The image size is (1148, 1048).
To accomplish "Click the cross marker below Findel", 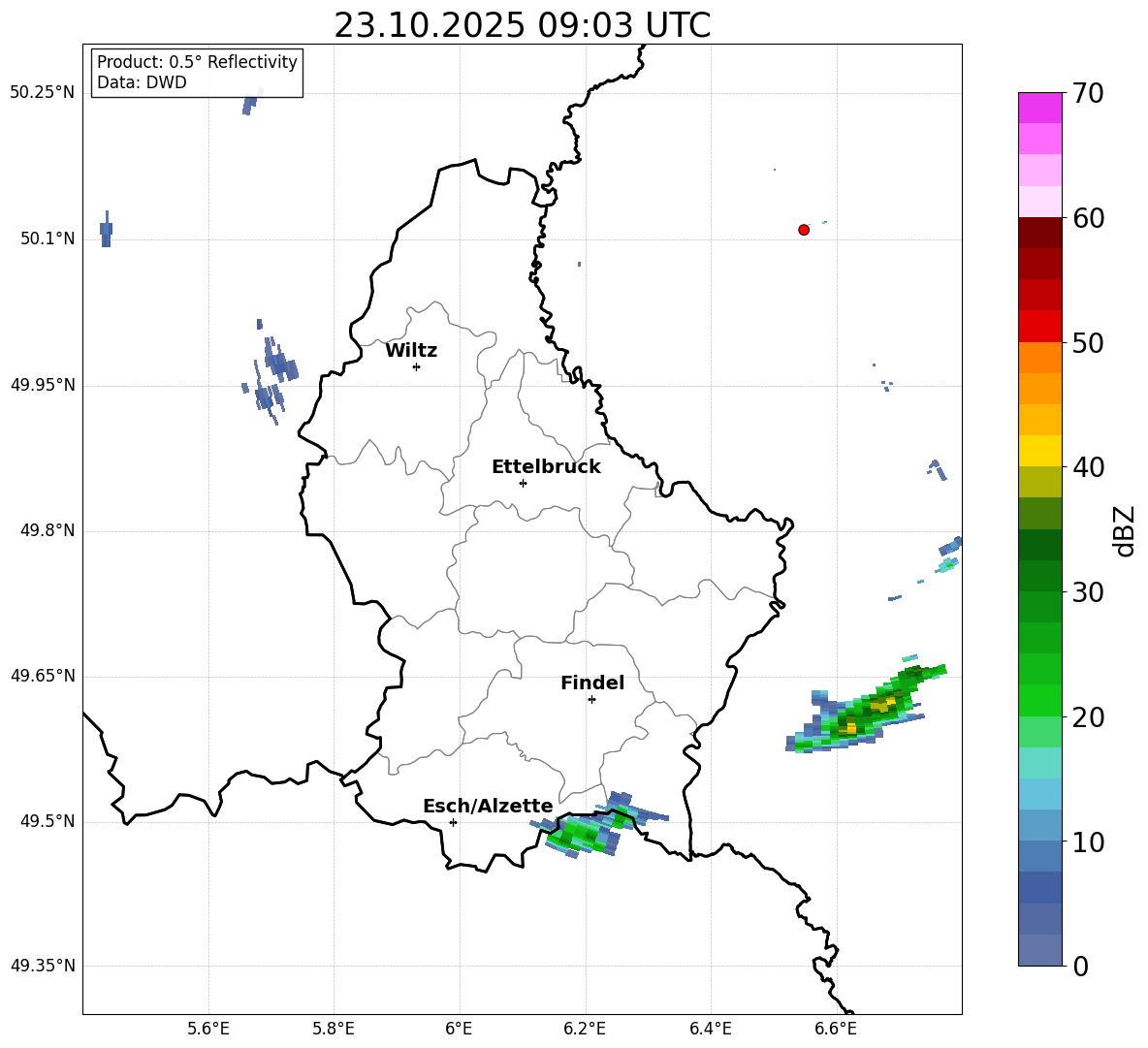I will 592,700.
